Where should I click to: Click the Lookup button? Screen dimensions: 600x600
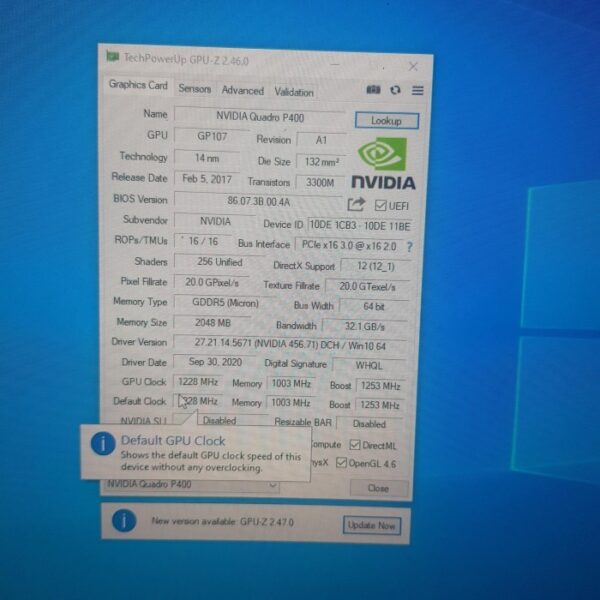coord(386,121)
